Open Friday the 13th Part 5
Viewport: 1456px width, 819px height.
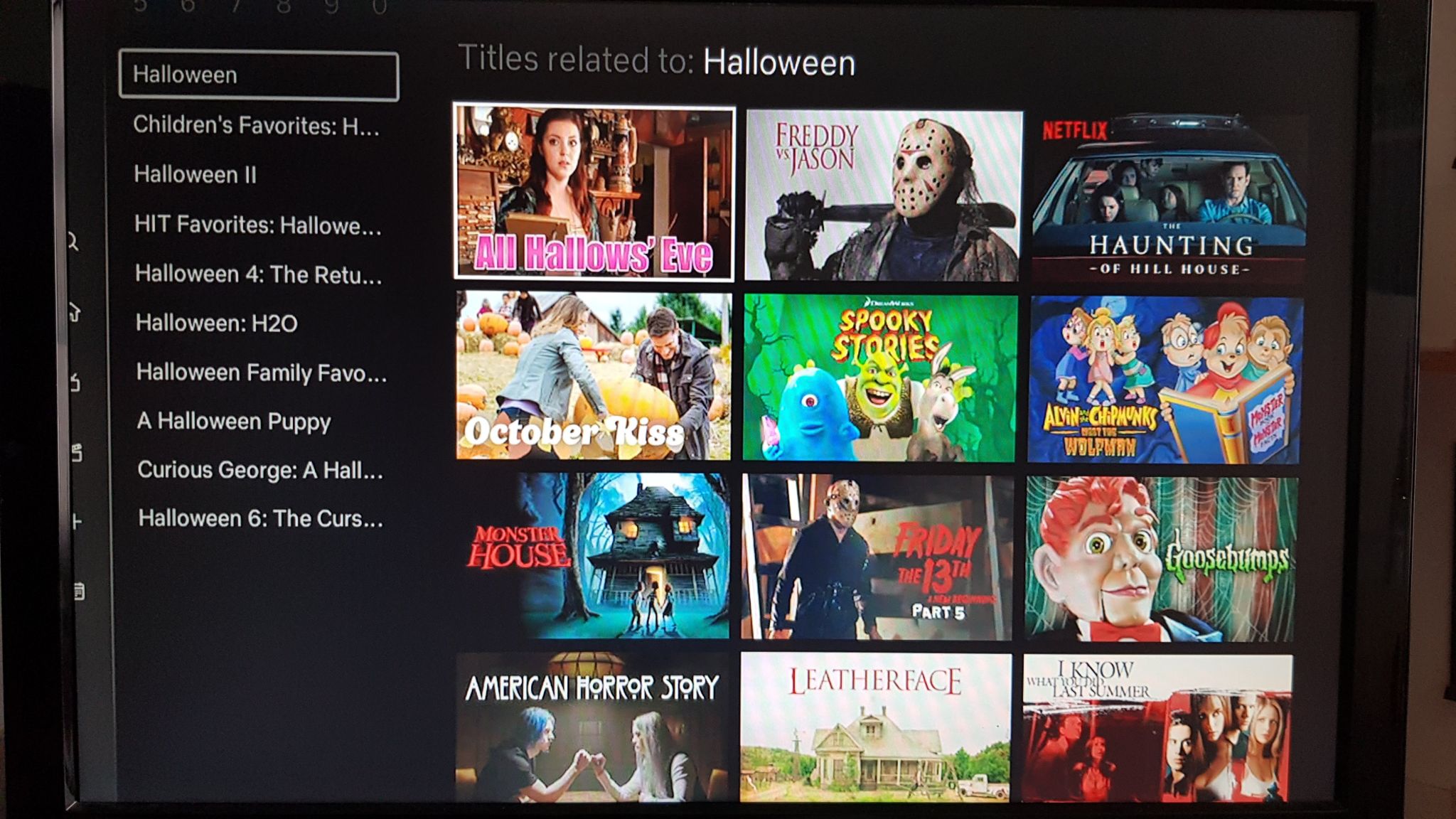click(877, 557)
